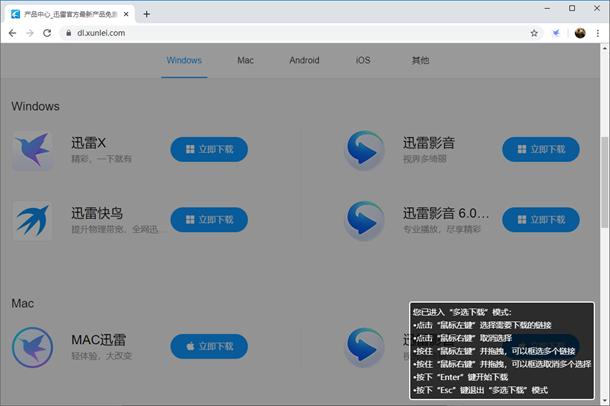Click MAC迅雷's 立即下载 button
610x406 pixels.
209,347
